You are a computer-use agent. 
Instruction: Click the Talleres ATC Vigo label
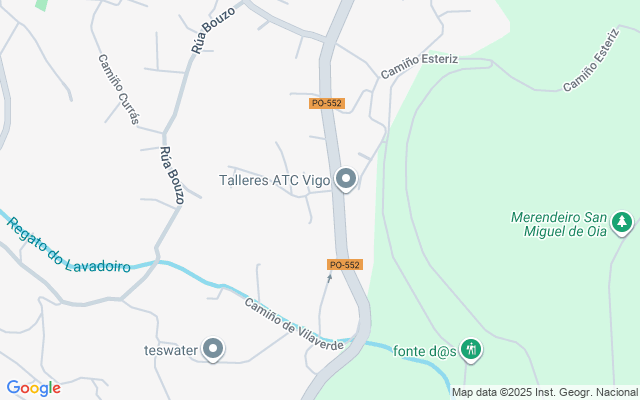tap(275, 180)
